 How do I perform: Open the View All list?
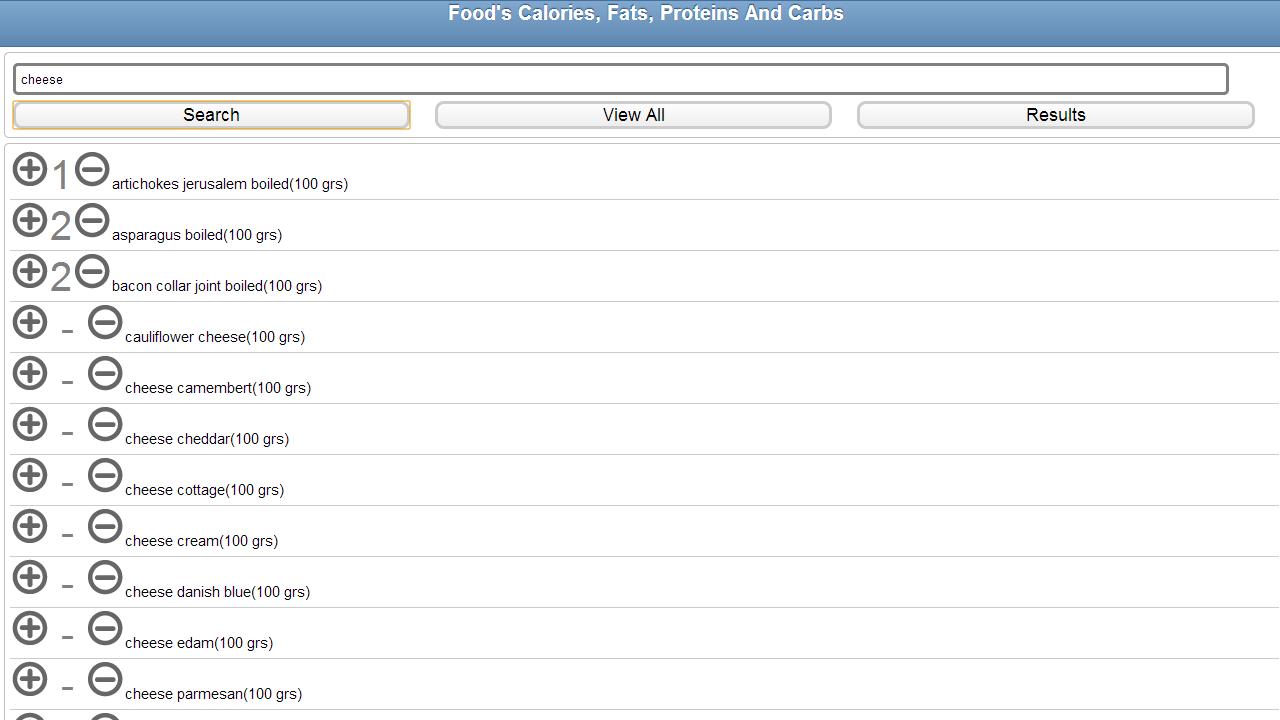click(633, 114)
